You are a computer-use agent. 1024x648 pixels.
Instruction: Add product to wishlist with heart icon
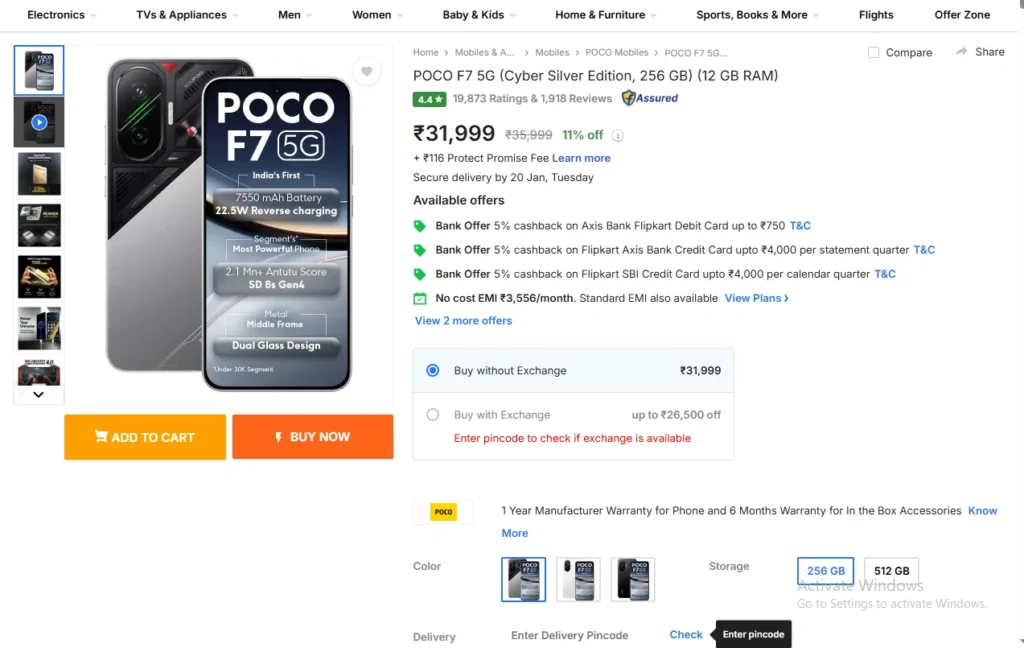367,71
